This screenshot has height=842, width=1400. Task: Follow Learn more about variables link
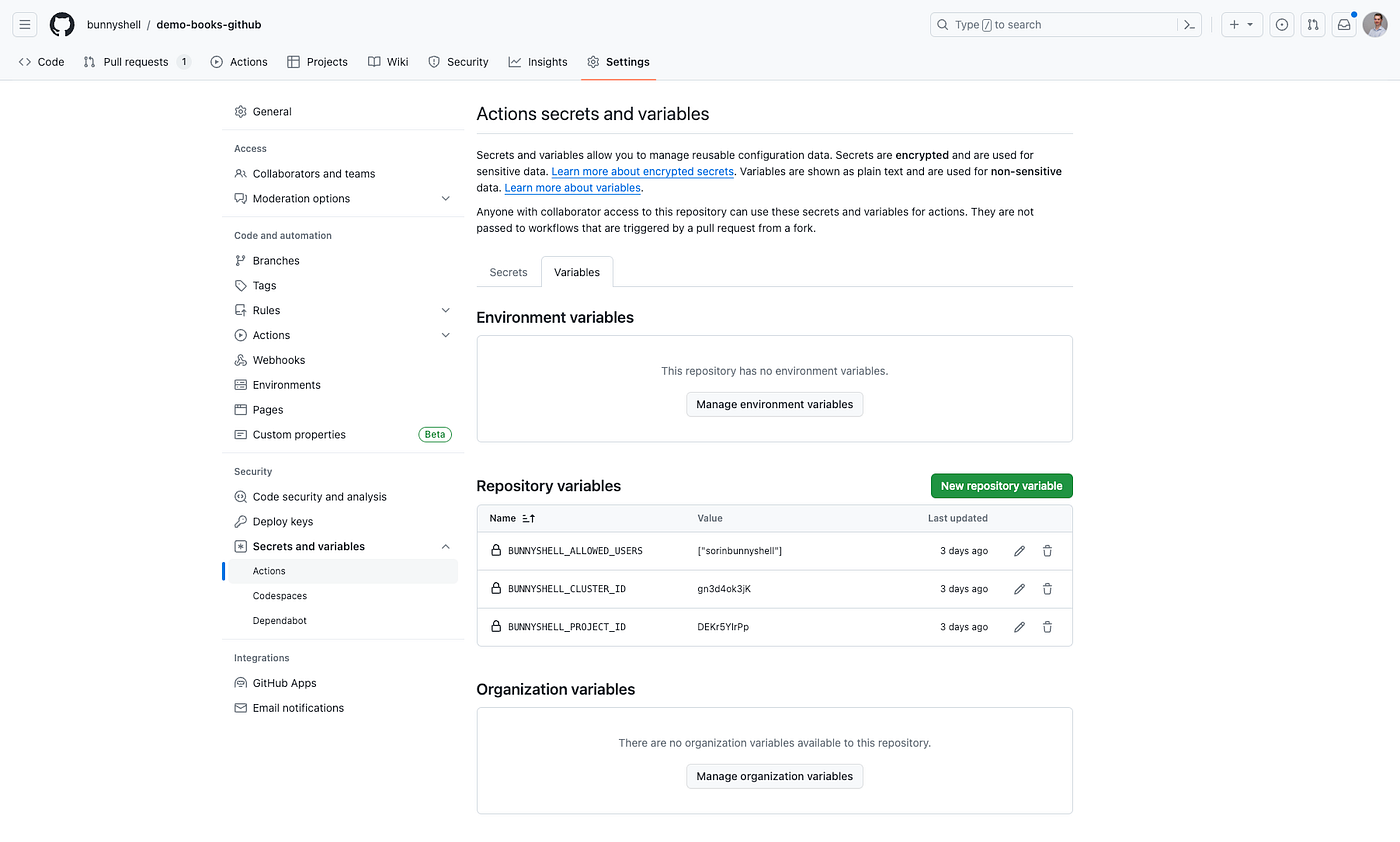[573, 188]
